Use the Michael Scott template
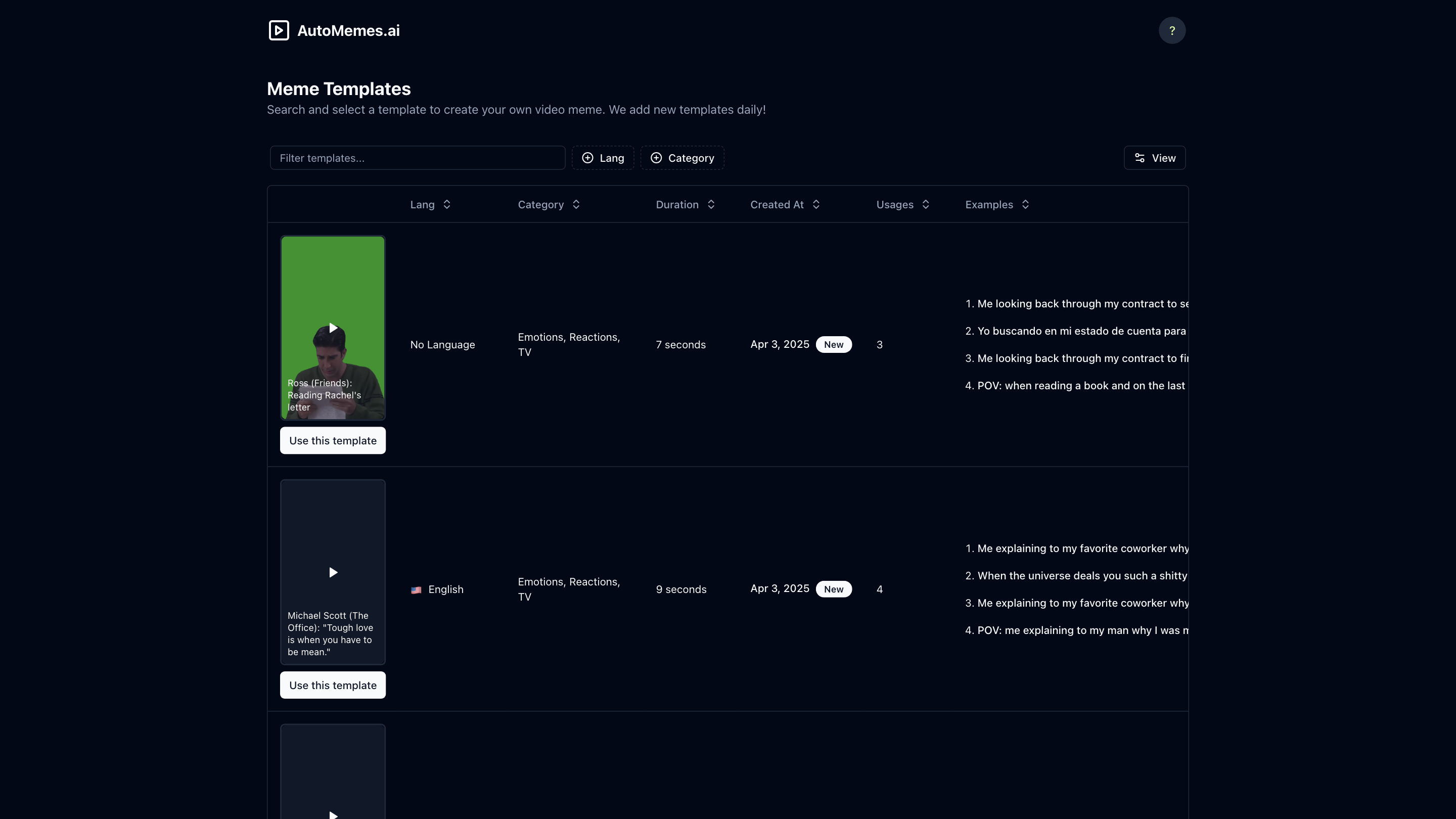The image size is (1456, 819). click(333, 685)
